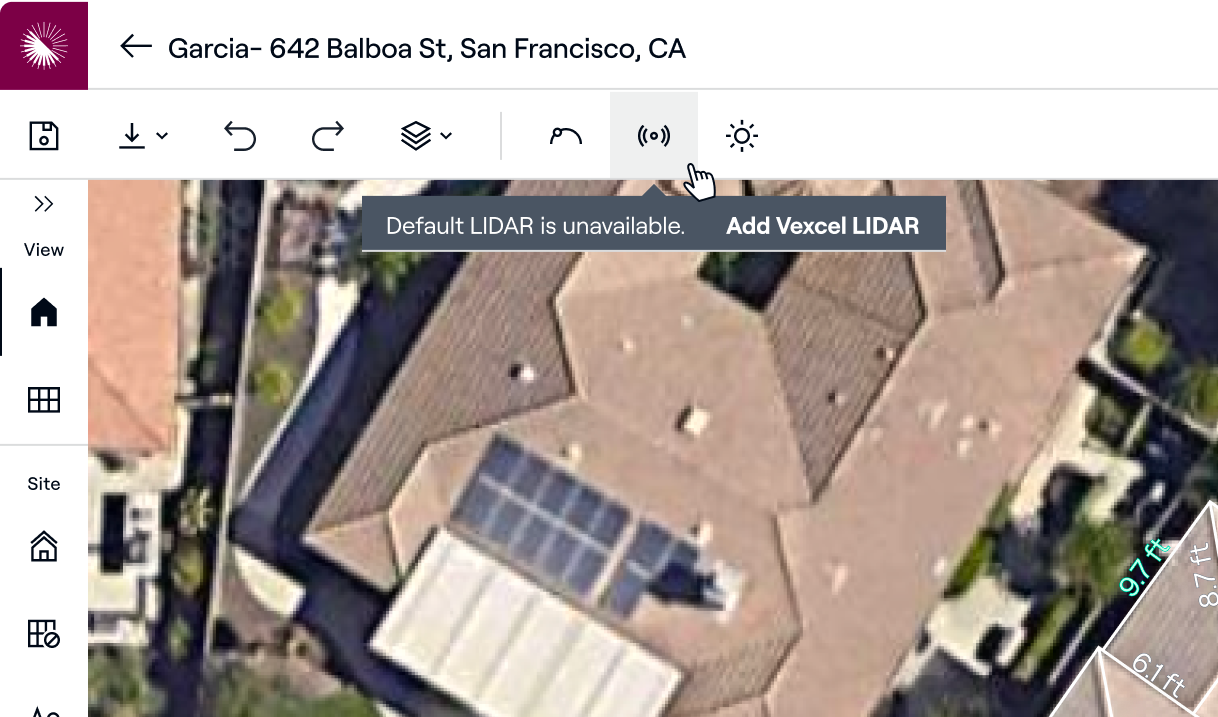Open the download icon menu
Image resolution: width=1218 pixels, height=717 pixels.
pos(143,136)
